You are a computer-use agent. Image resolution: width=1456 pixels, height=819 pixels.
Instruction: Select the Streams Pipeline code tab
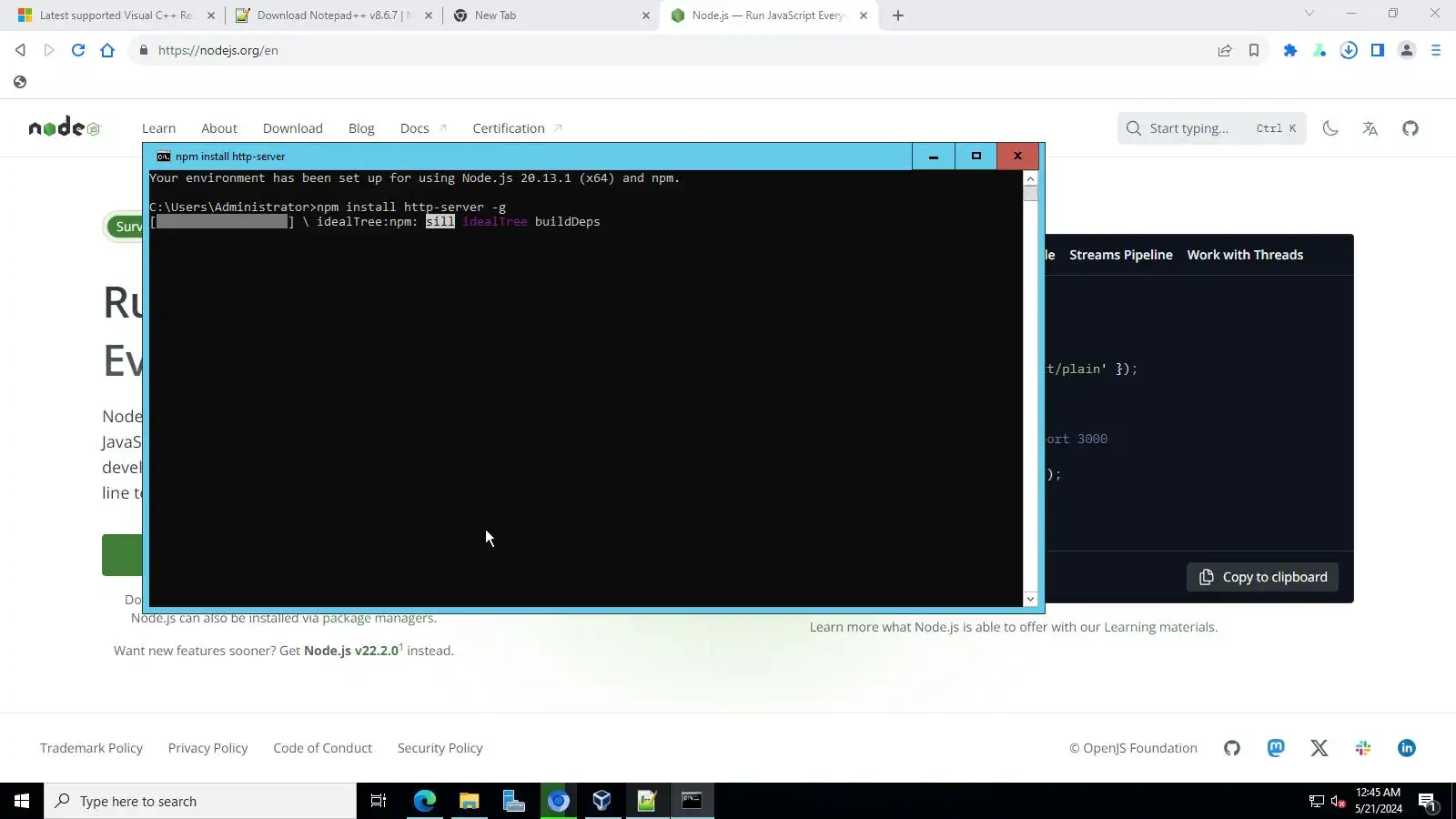tap(1121, 255)
